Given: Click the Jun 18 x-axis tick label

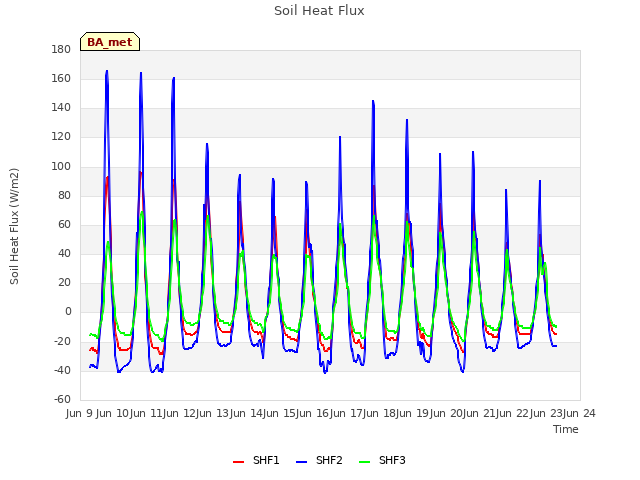Looking at the screenshot, I should click(x=377, y=413).
